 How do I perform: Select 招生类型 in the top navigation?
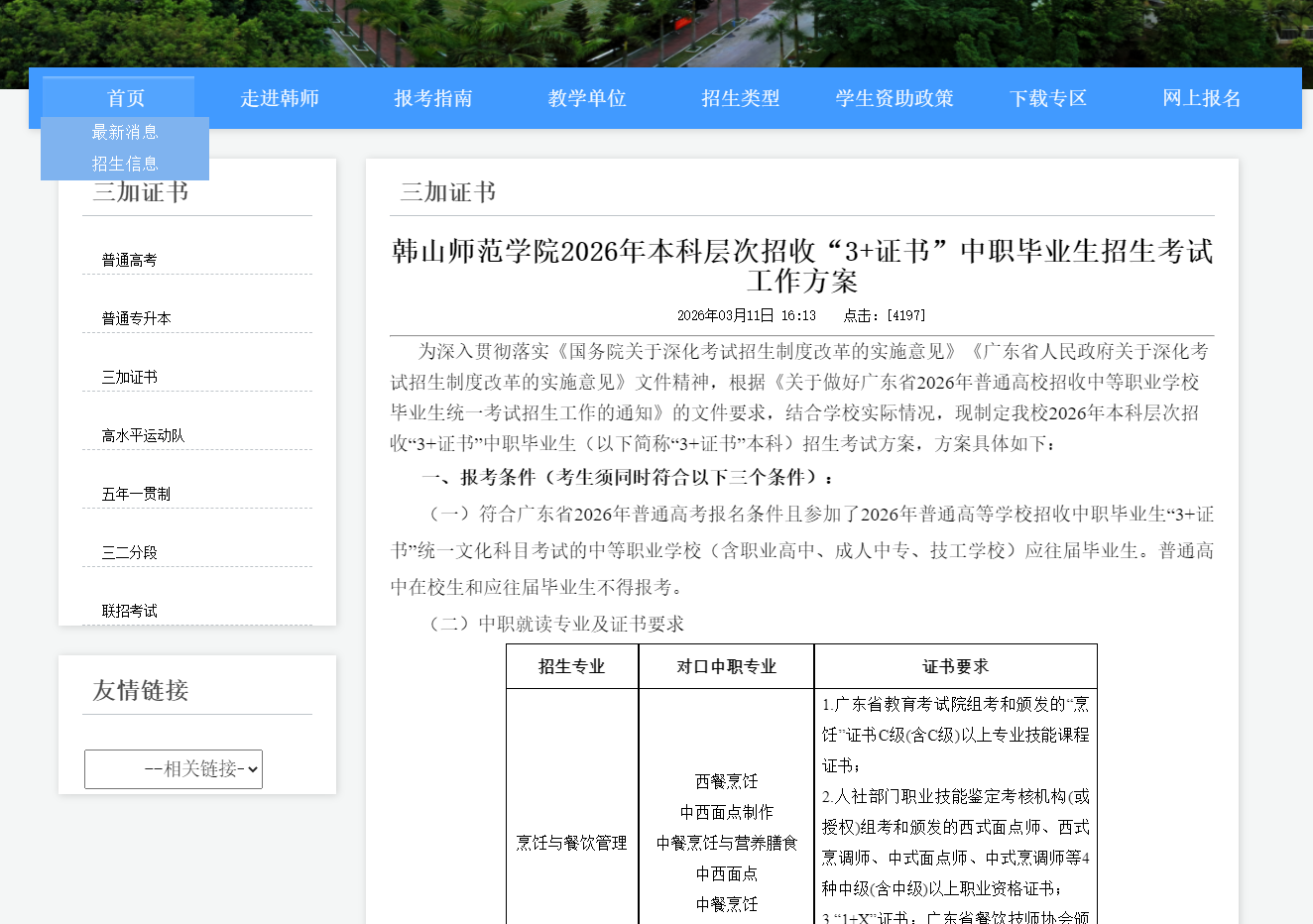[740, 98]
